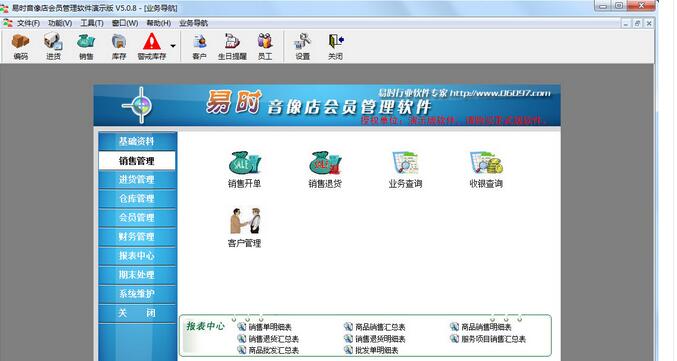Open the 销售 toolbar icon
677x361 pixels.
pos(86,47)
